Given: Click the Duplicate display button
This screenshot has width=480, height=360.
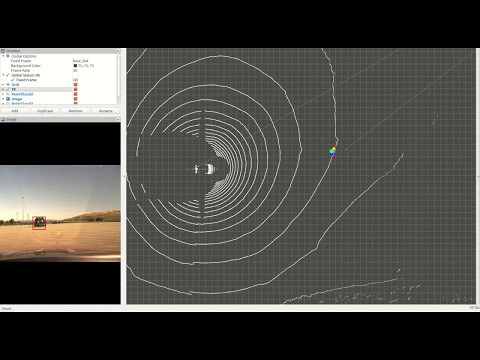Looking at the screenshot, I should (45, 111).
